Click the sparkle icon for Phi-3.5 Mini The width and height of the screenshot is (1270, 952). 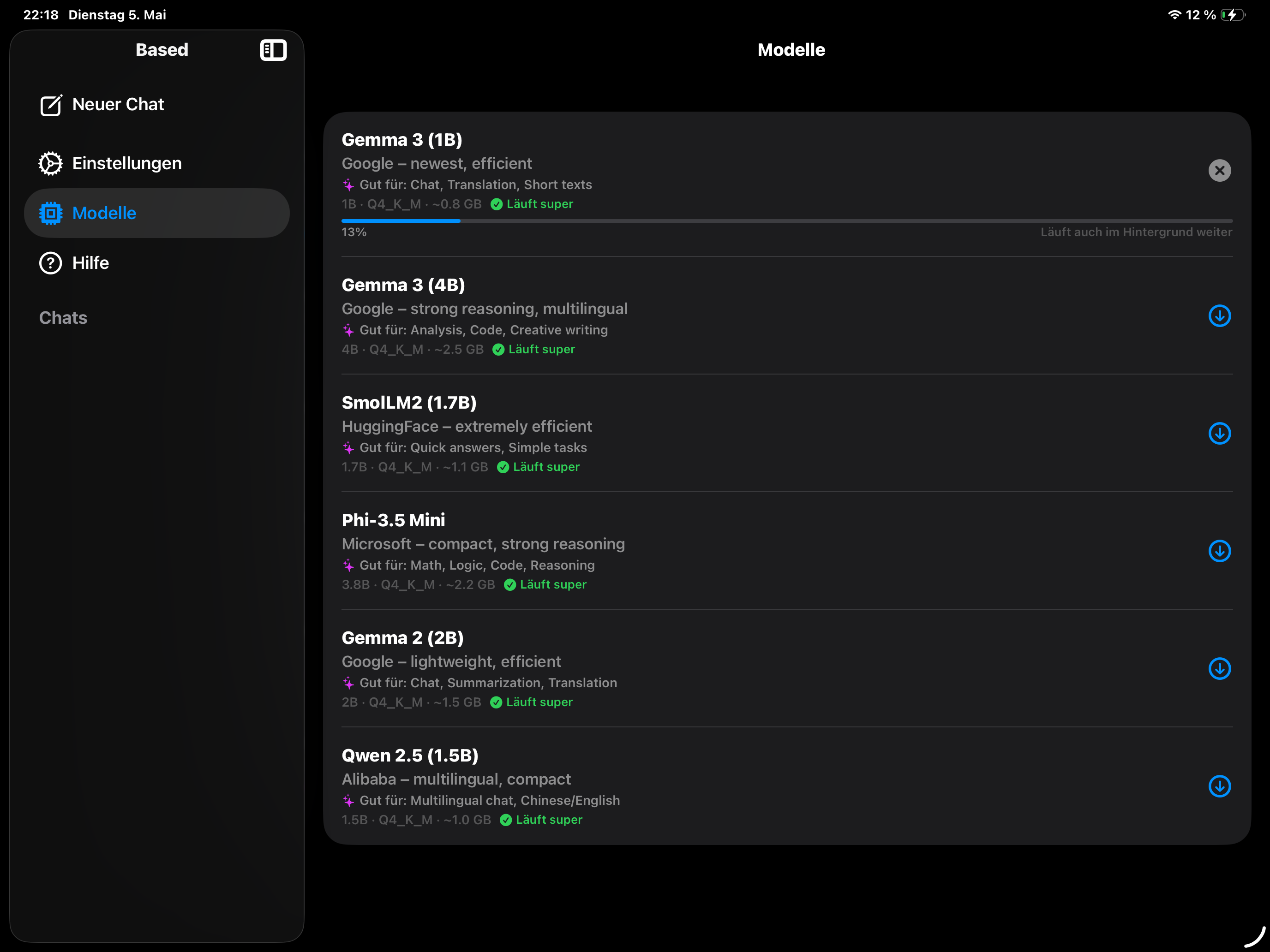click(x=348, y=565)
